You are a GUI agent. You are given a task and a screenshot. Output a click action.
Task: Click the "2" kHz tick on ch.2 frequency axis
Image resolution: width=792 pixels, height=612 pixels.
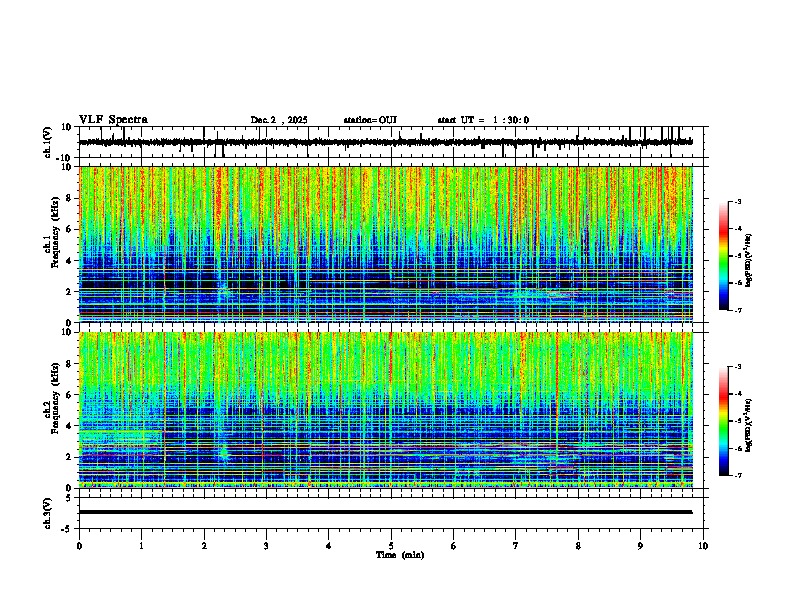pyautogui.click(x=71, y=457)
